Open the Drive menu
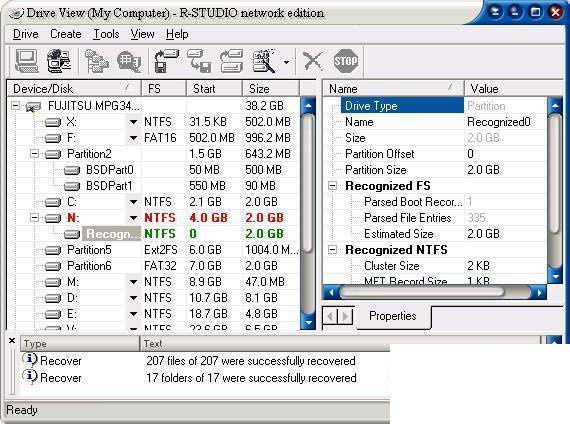The image size is (570, 424). point(25,34)
